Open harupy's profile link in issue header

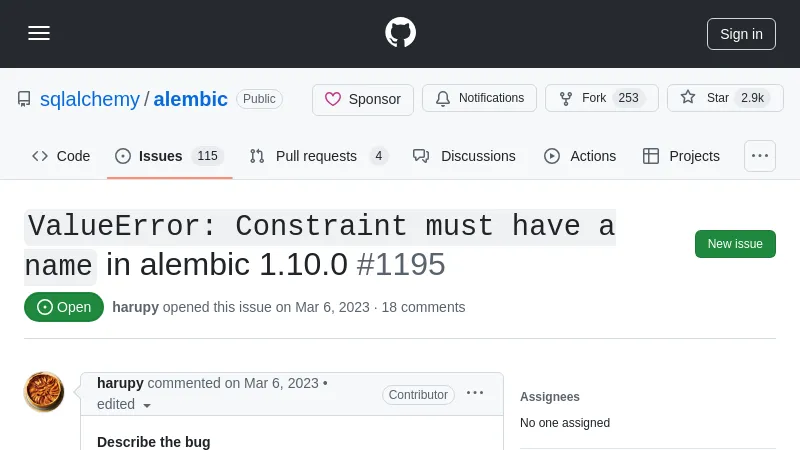point(135,307)
